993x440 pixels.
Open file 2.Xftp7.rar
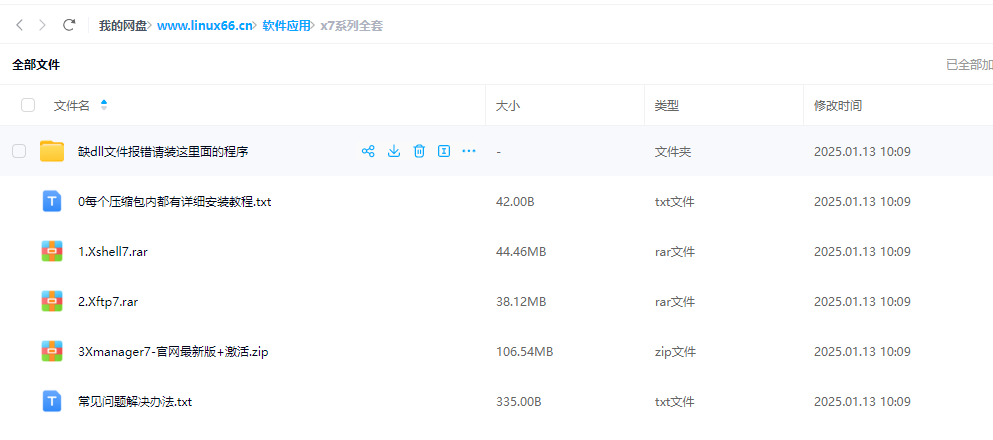point(108,302)
